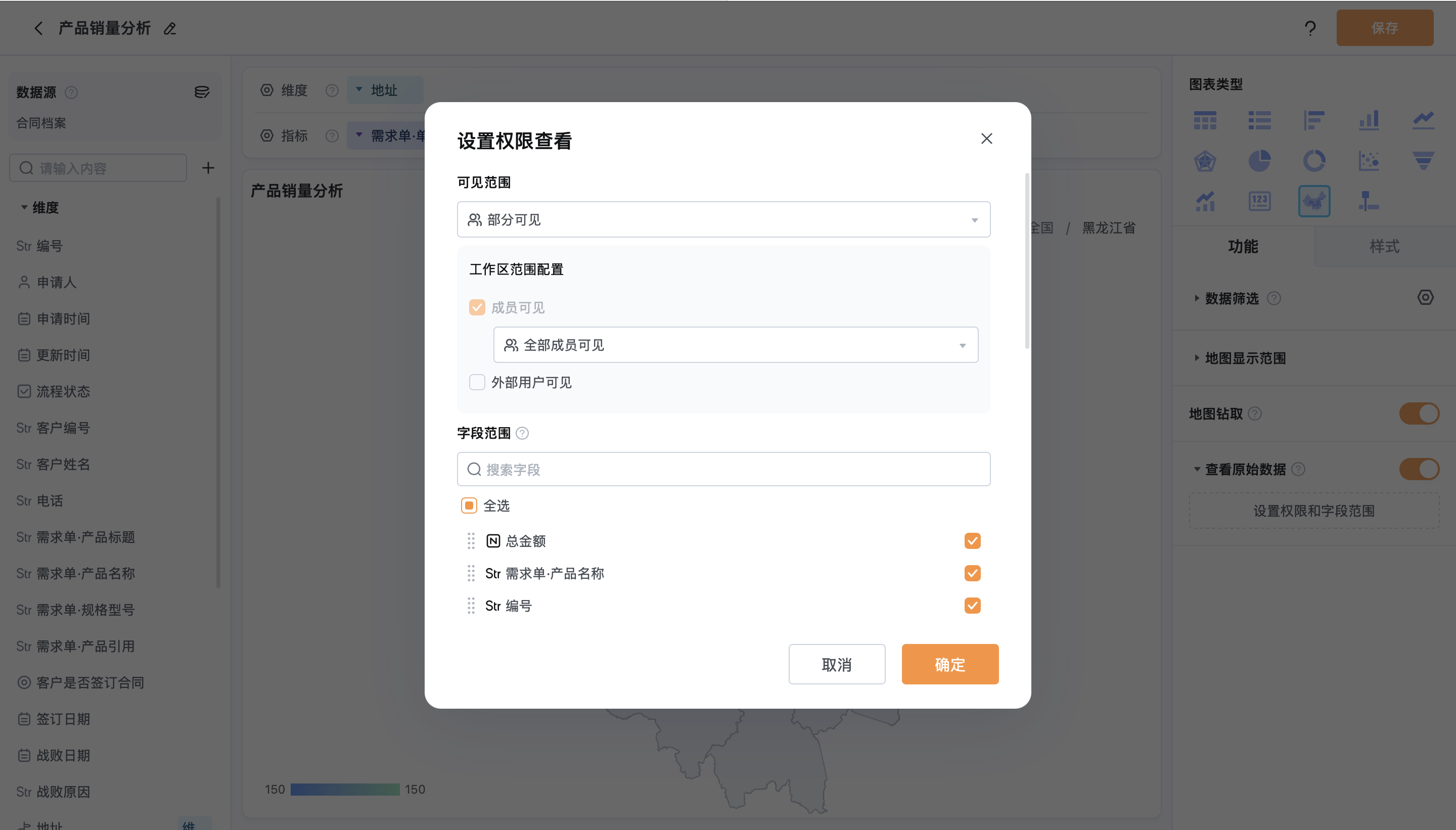Open the 数据筛选 settings gear icon
Image resolution: width=1456 pixels, height=830 pixels.
tap(1425, 297)
